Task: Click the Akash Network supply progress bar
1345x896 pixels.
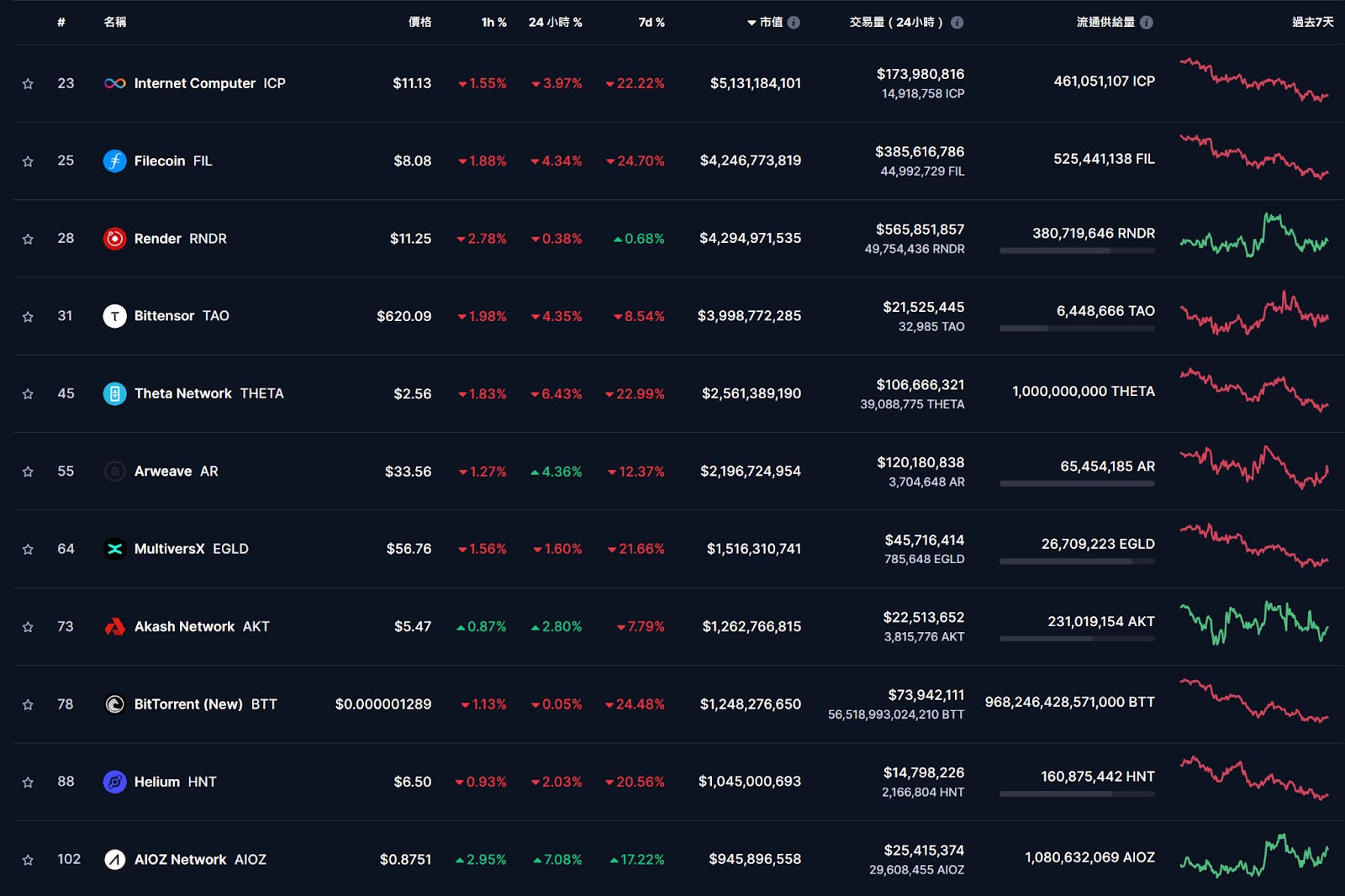Action: click(x=1077, y=639)
